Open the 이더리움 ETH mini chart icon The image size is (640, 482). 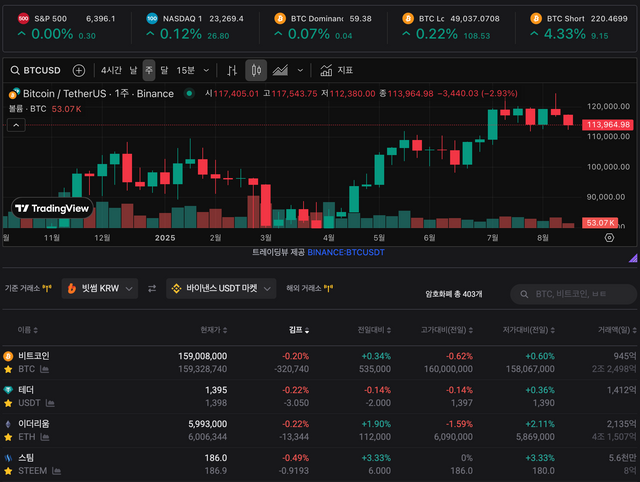click(45, 437)
